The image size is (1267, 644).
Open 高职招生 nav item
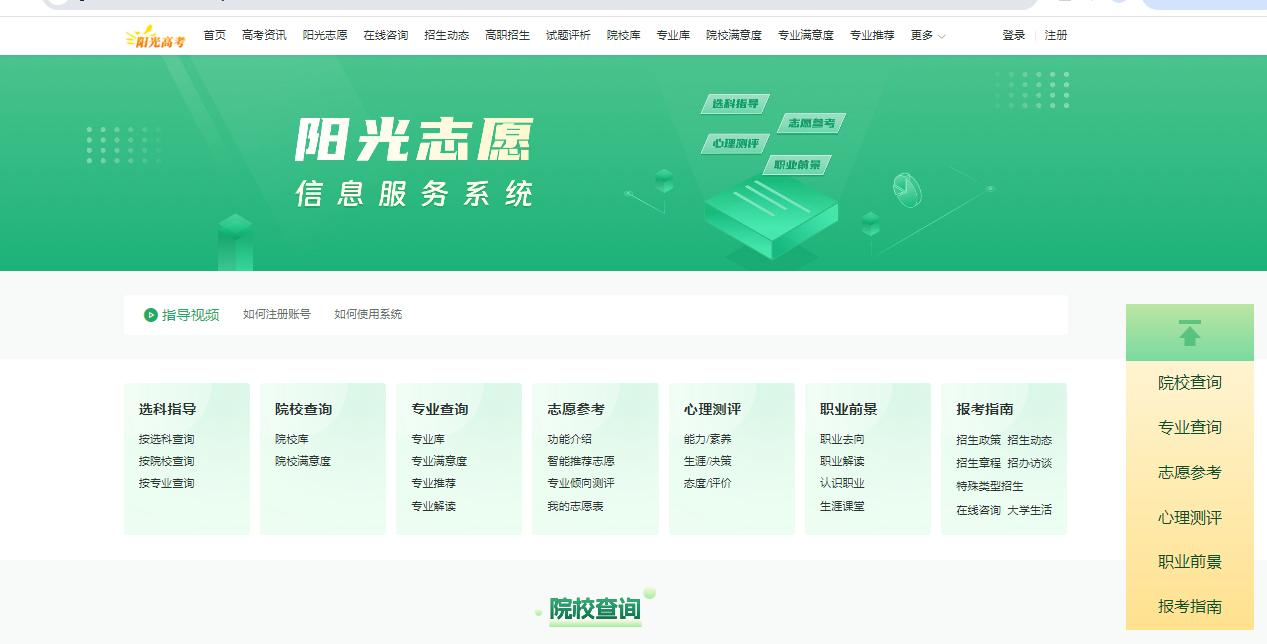(507, 35)
